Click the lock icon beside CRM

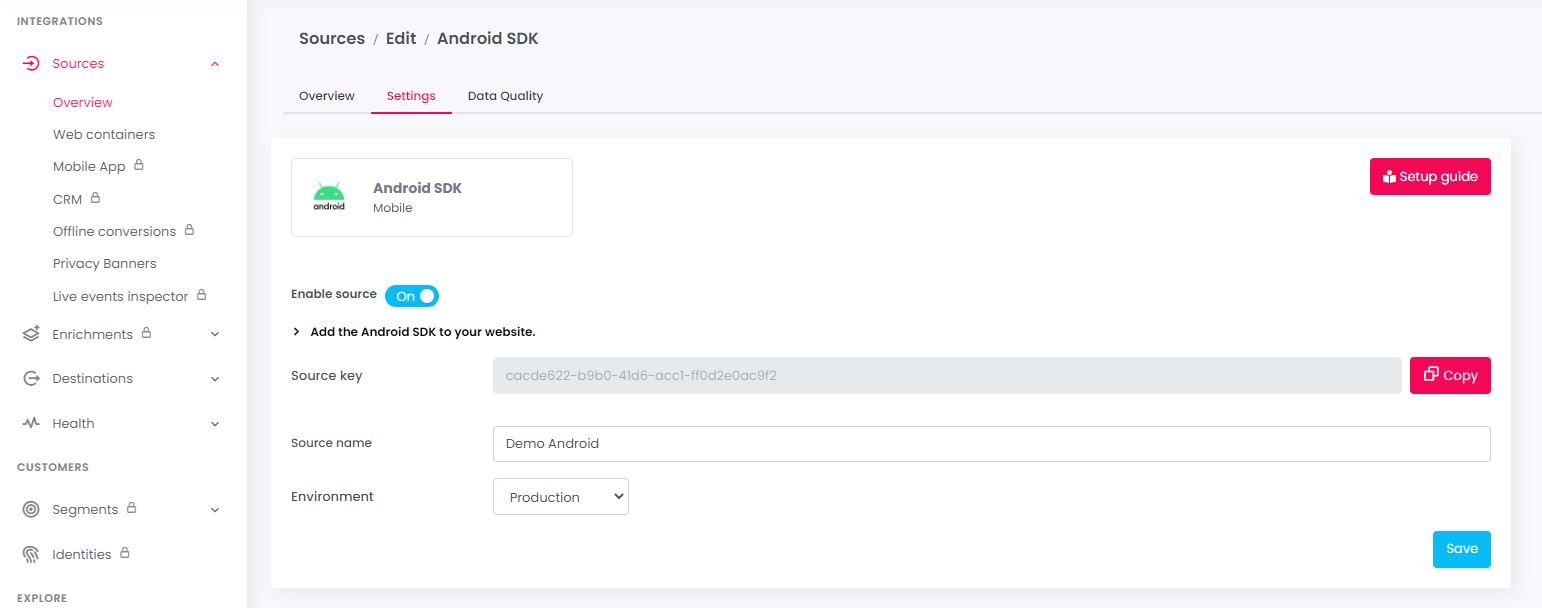click(x=95, y=198)
